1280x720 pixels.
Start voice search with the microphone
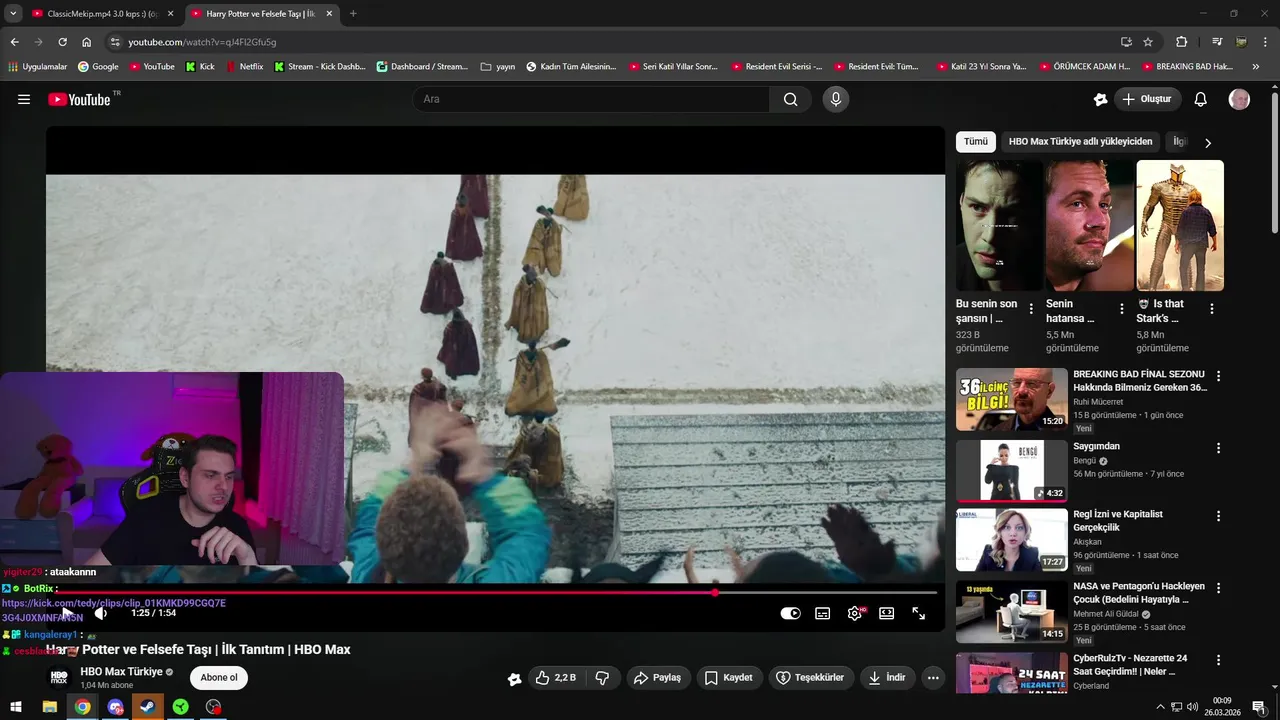[836, 99]
